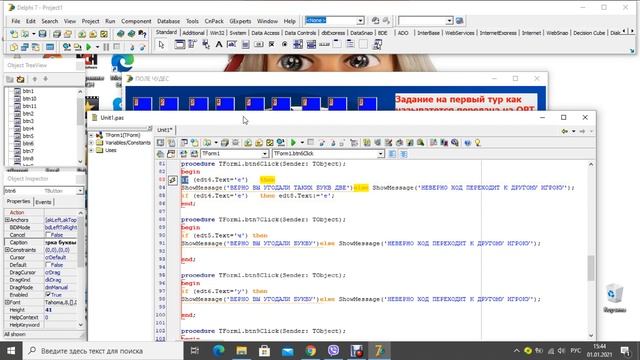Click the Save icon in the main toolbar
Viewport: 640px width, 360px height.
[42, 34]
